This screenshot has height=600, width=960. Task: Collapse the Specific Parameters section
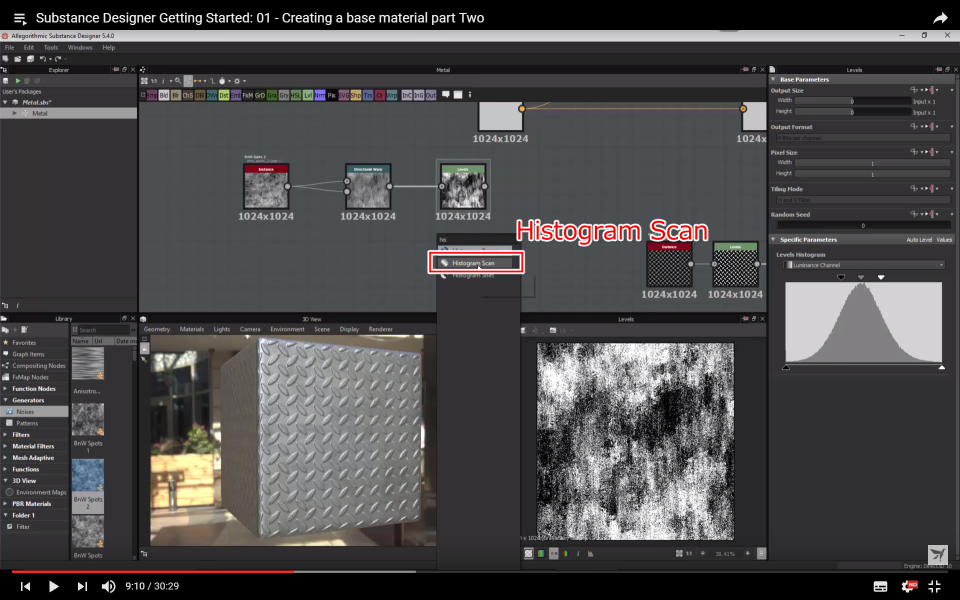pos(773,239)
